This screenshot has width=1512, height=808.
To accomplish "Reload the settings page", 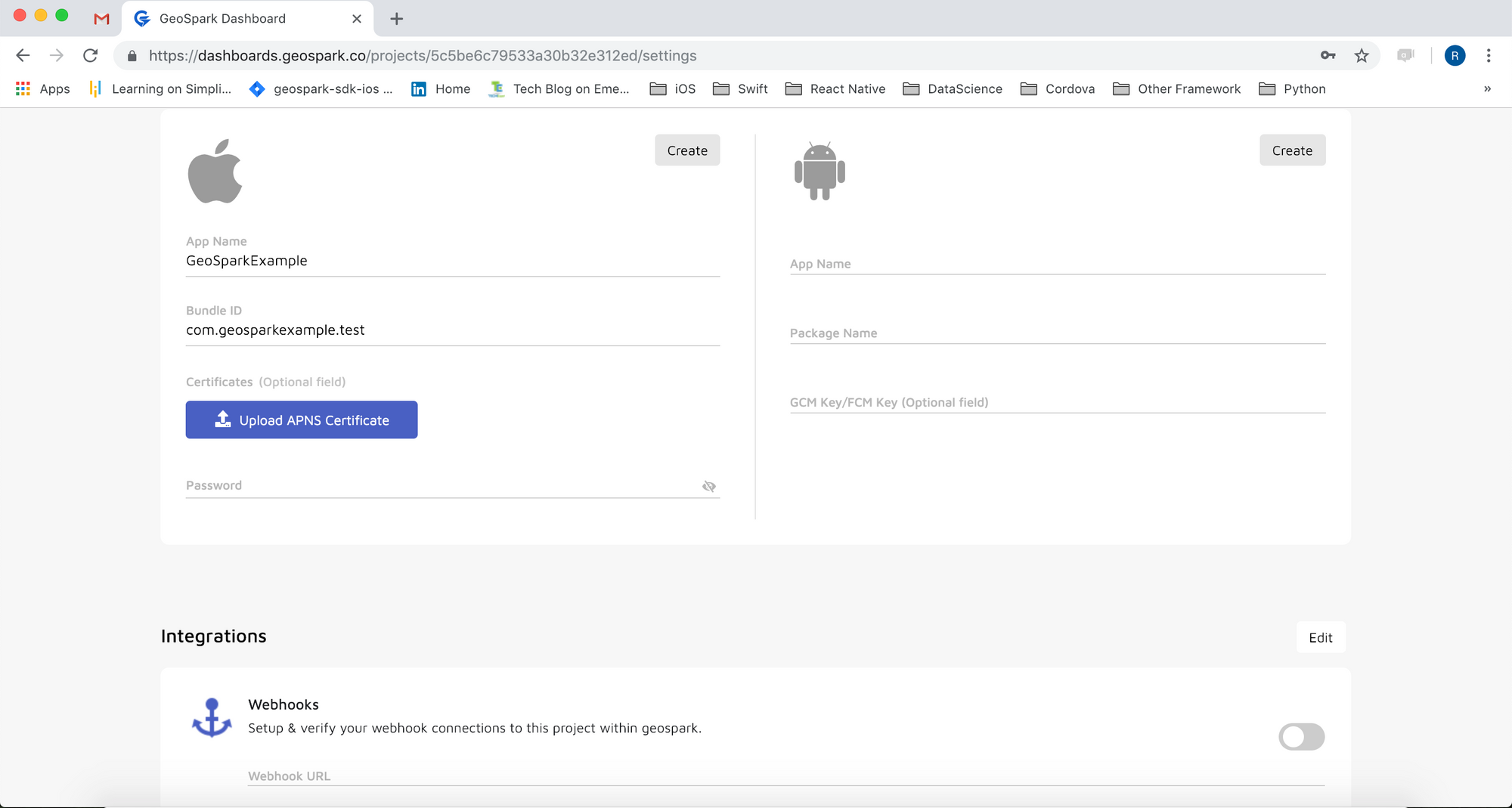I will click(91, 55).
